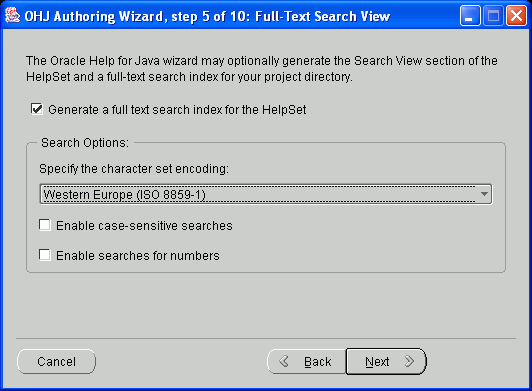Click the window title text in title bar
The width and height of the screenshot is (532, 391).
(x=207, y=16)
